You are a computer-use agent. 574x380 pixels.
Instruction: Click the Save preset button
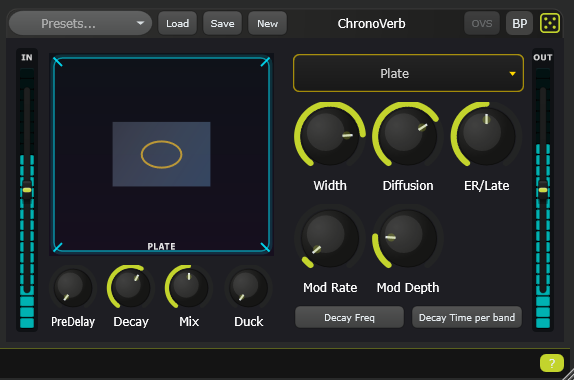(222, 23)
